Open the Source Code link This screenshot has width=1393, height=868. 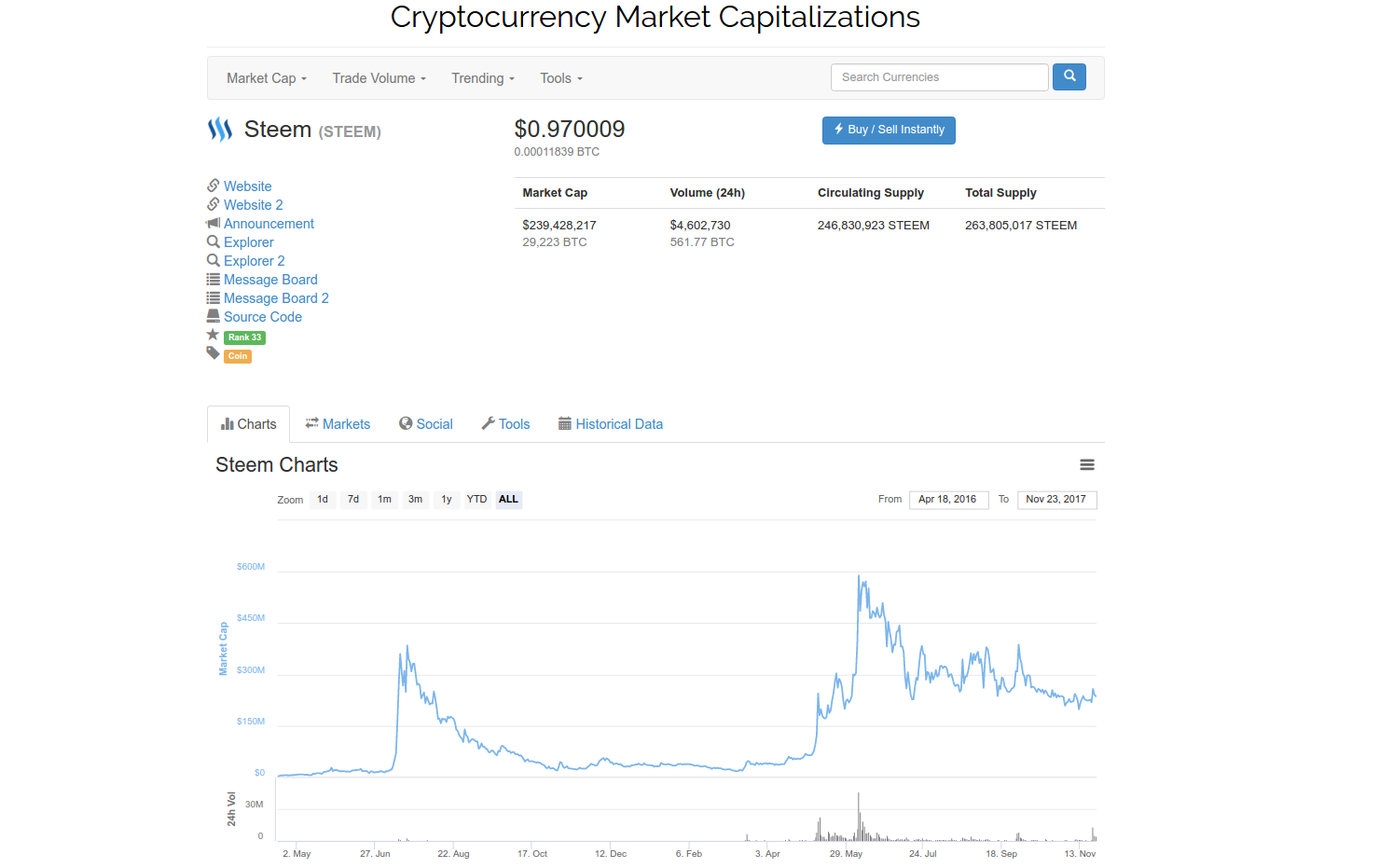263,317
